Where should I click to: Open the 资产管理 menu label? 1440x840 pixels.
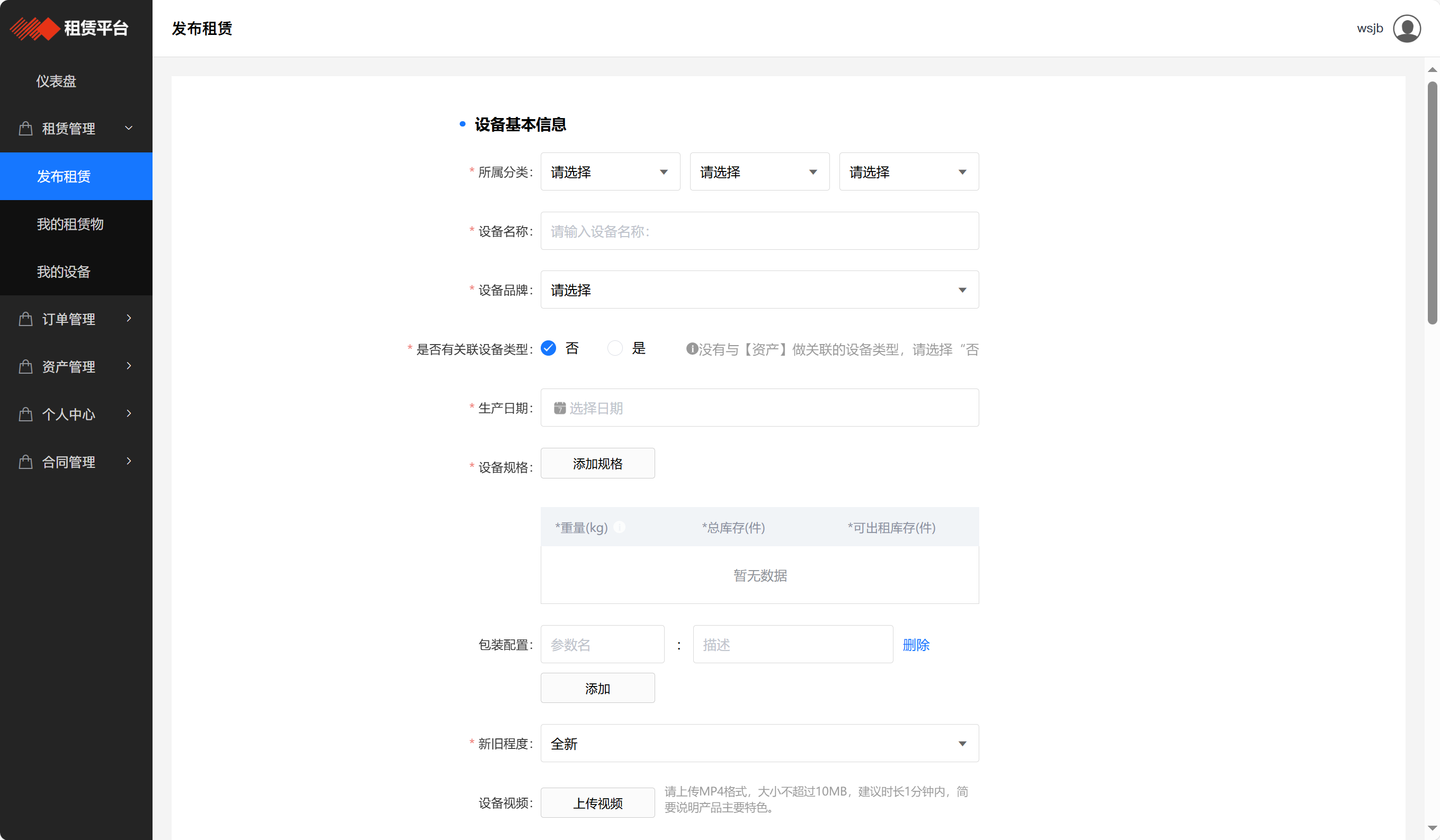point(68,367)
